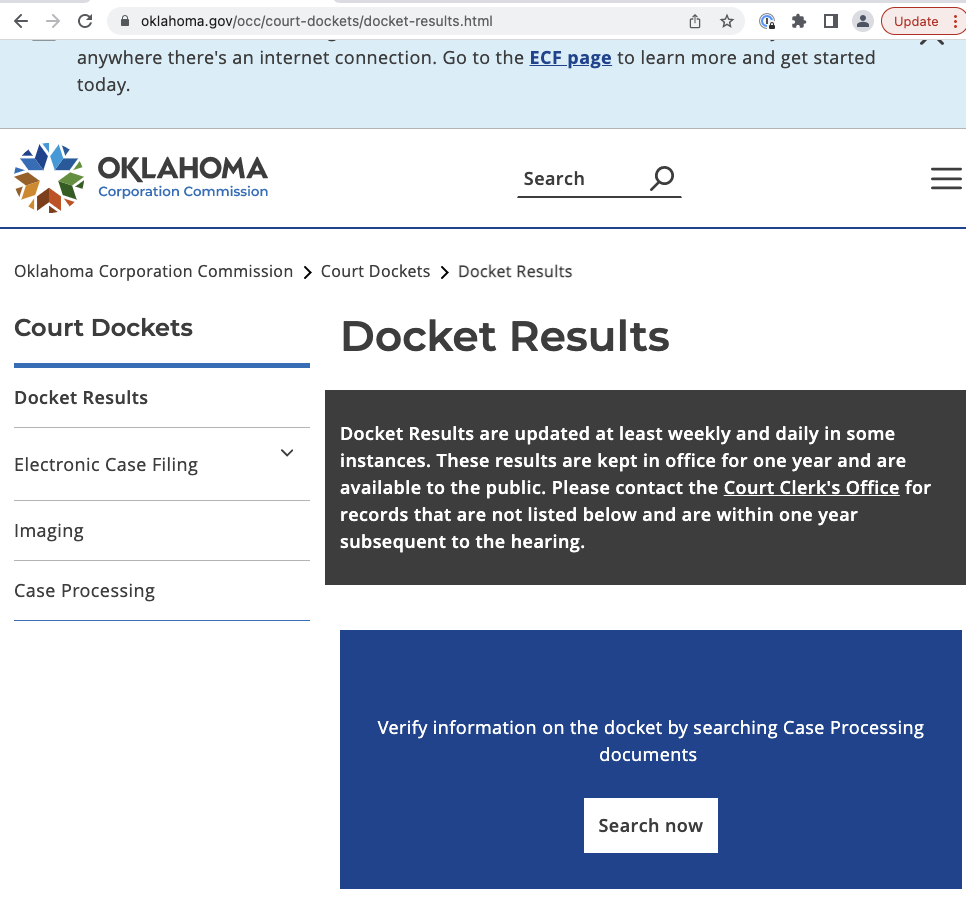
Task: Go to Court Dockets breadcrumb
Action: [375, 271]
